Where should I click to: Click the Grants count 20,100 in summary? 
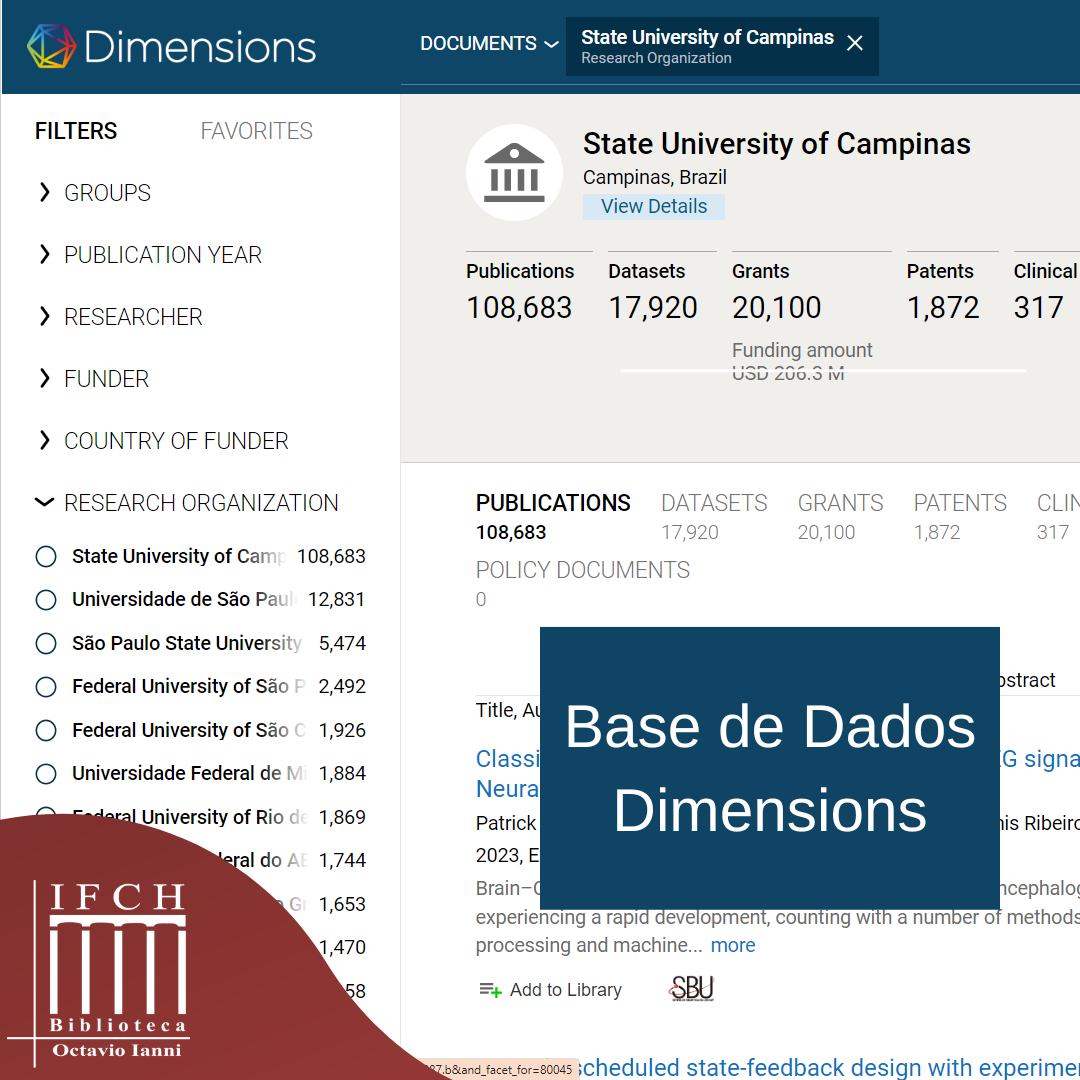776,307
